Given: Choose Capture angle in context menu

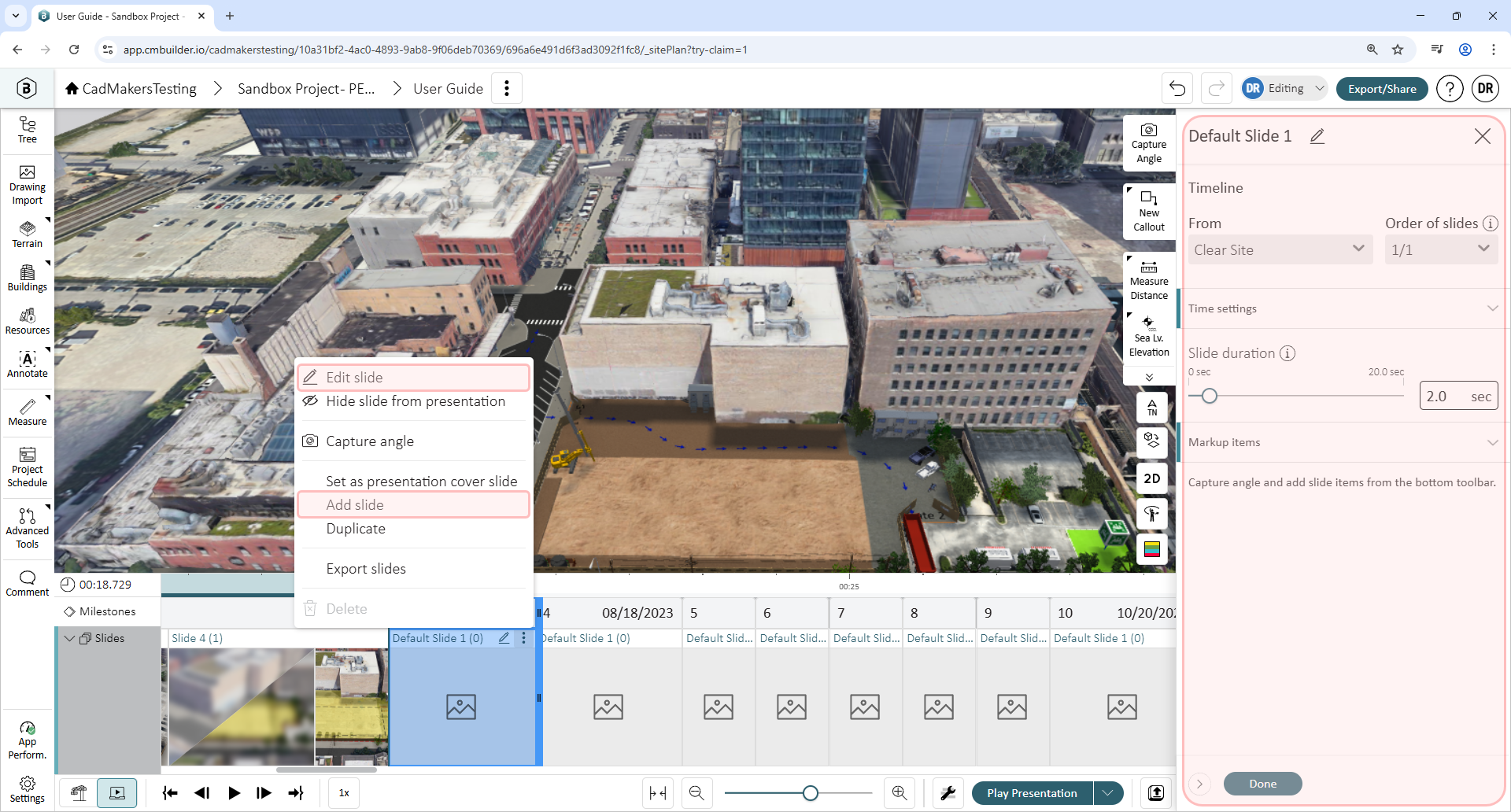Looking at the screenshot, I should pyautogui.click(x=413, y=441).
